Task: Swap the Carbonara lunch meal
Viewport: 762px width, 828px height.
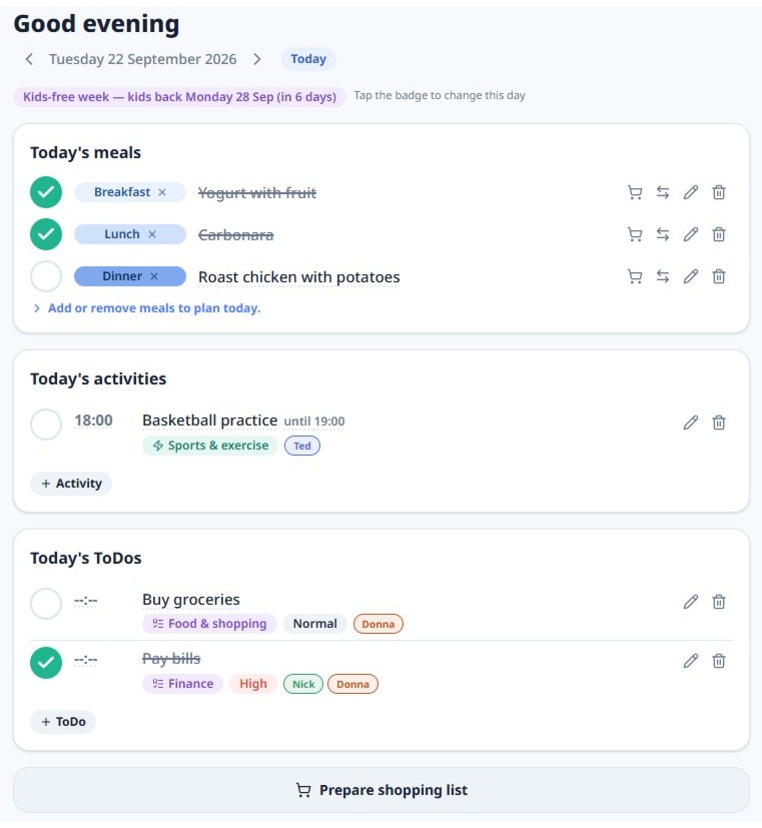Action: [663, 234]
